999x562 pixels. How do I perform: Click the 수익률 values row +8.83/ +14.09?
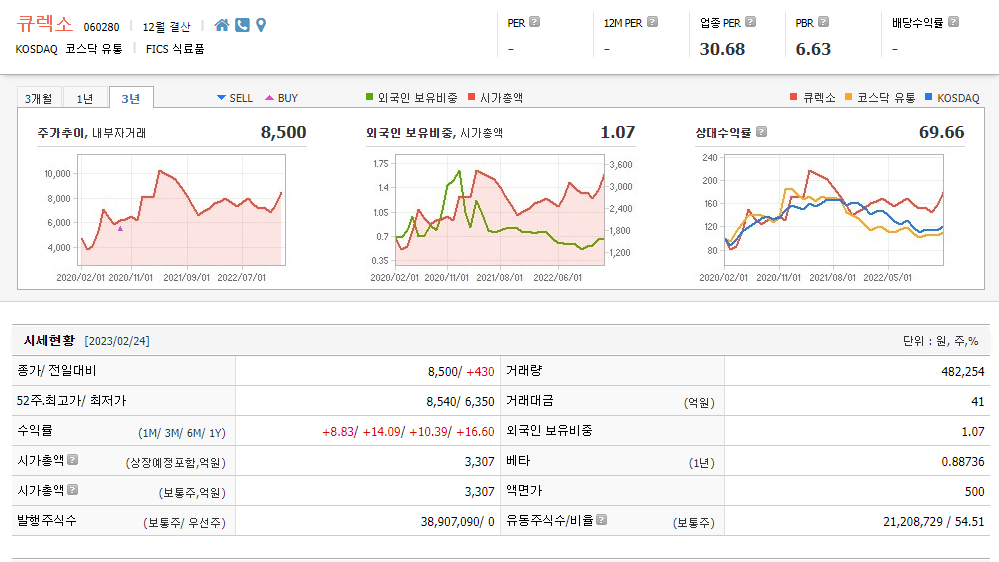(x=408, y=431)
